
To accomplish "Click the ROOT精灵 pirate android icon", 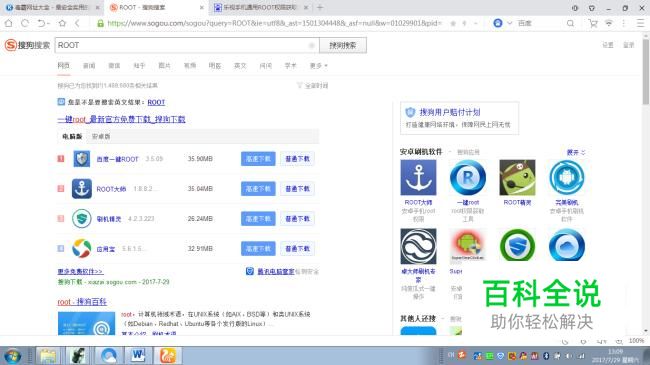I will [x=517, y=178].
